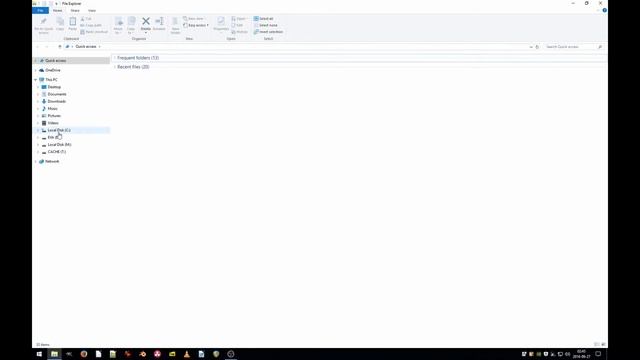Expand the Documents tree node arrow
The image size is (640, 360).
click(x=38, y=94)
